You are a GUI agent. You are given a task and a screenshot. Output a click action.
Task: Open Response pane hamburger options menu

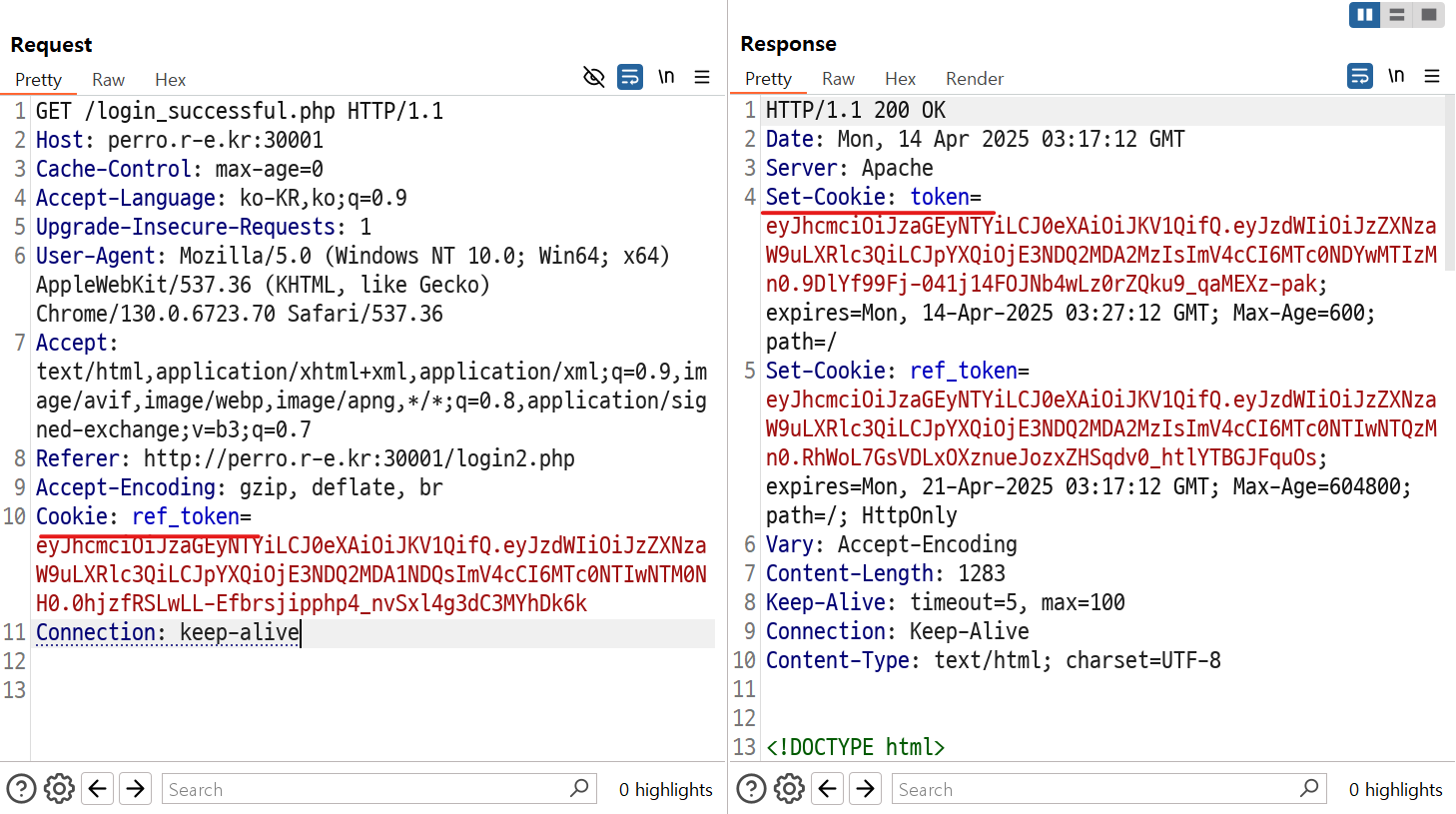(1432, 76)
